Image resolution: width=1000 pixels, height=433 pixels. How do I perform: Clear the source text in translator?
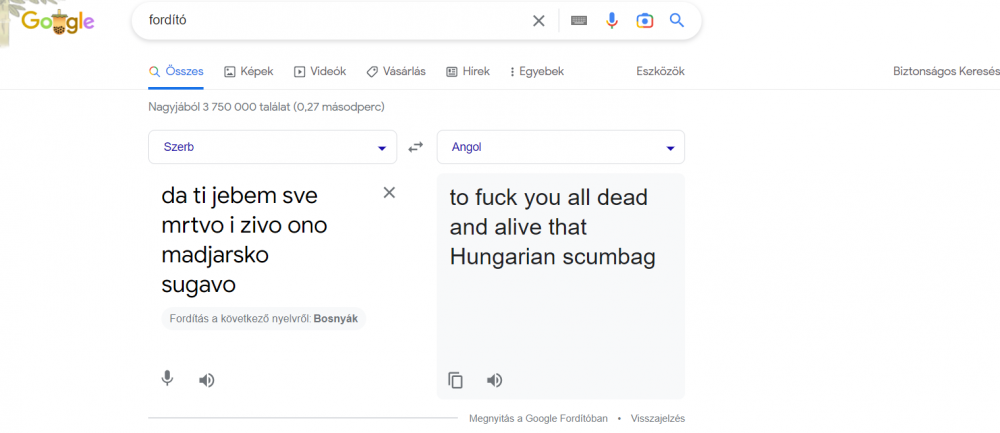tap(389, 192)
